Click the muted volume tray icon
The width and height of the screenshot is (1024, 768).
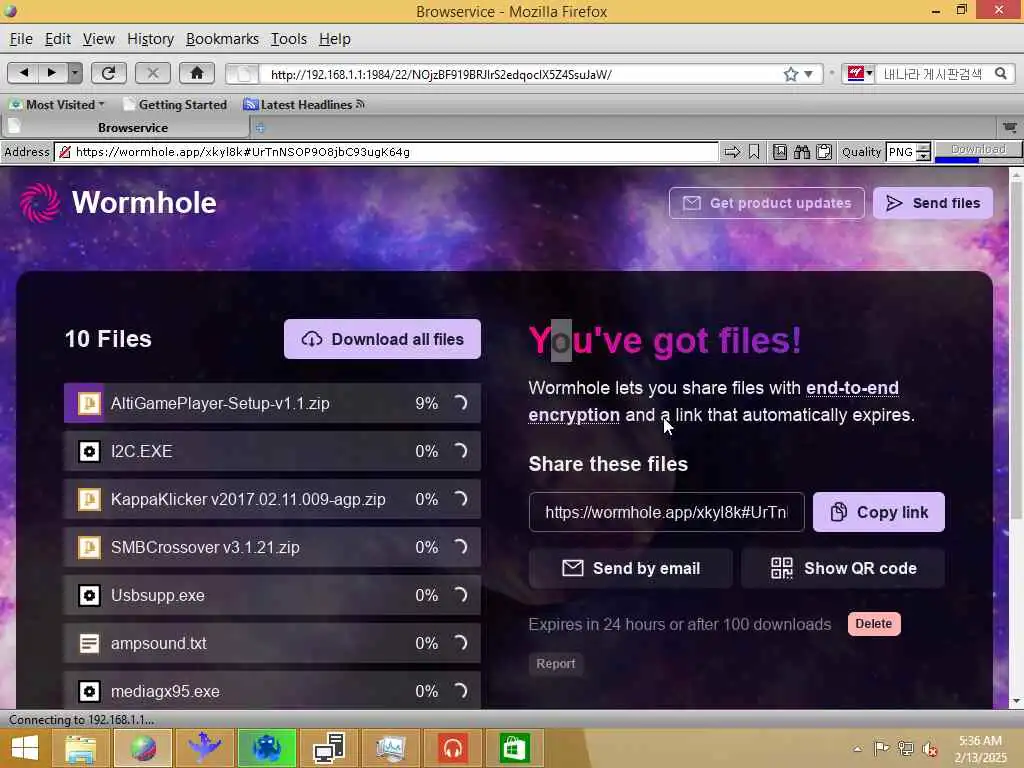929,749
